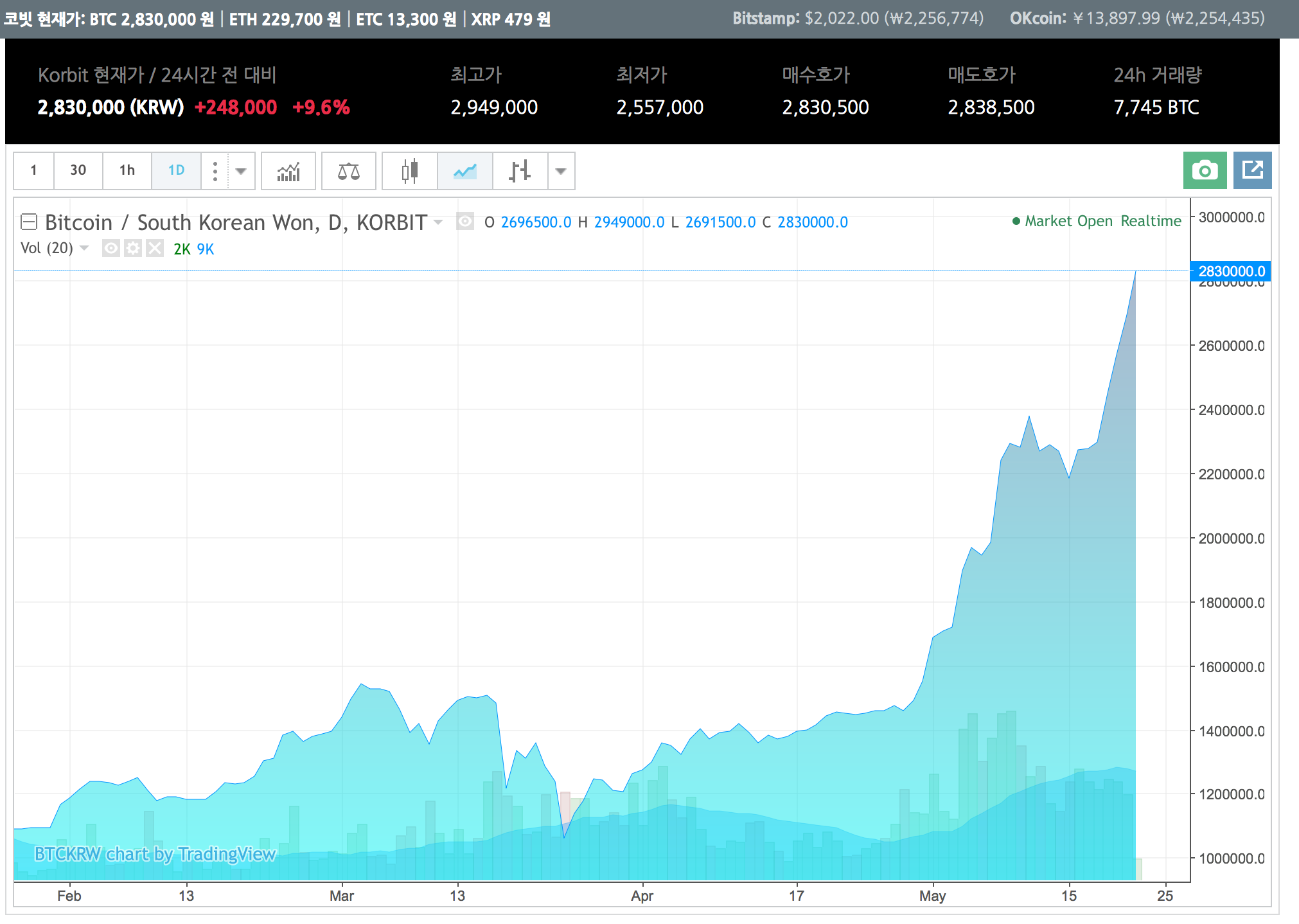This screenshot has height=924, width=1299.
Task: Click the Apr label on time axis
Action: 642,896
